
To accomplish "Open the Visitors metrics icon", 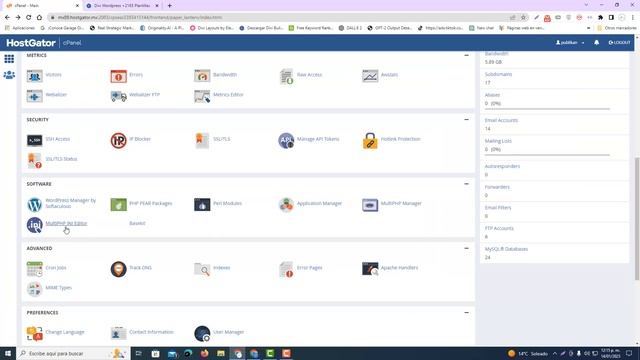I will click(35, 76).
